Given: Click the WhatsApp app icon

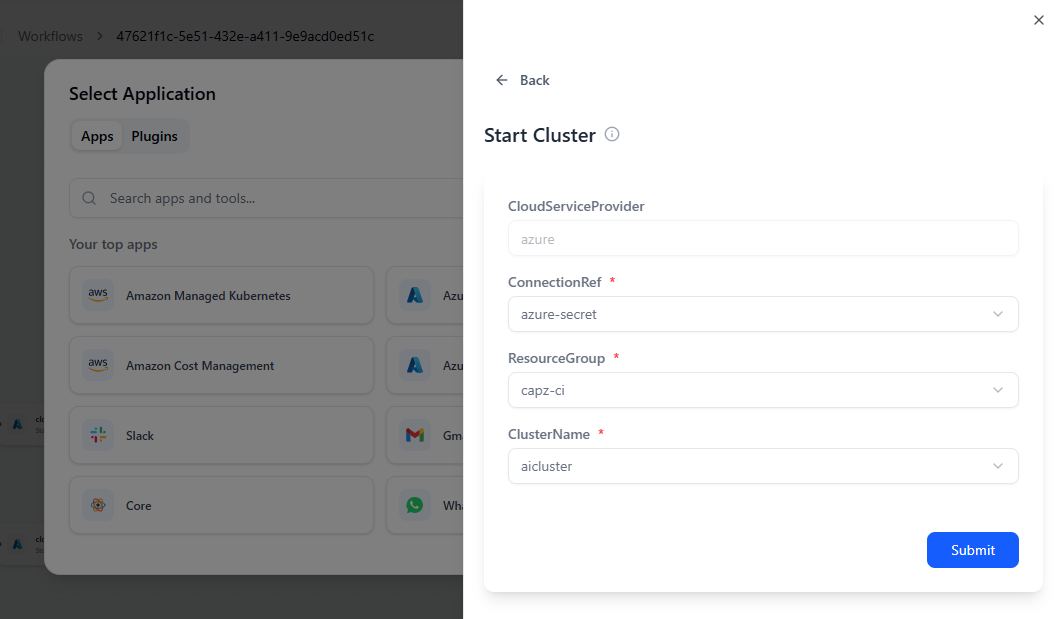Looking at the screenshot, I should coord(415,505).
